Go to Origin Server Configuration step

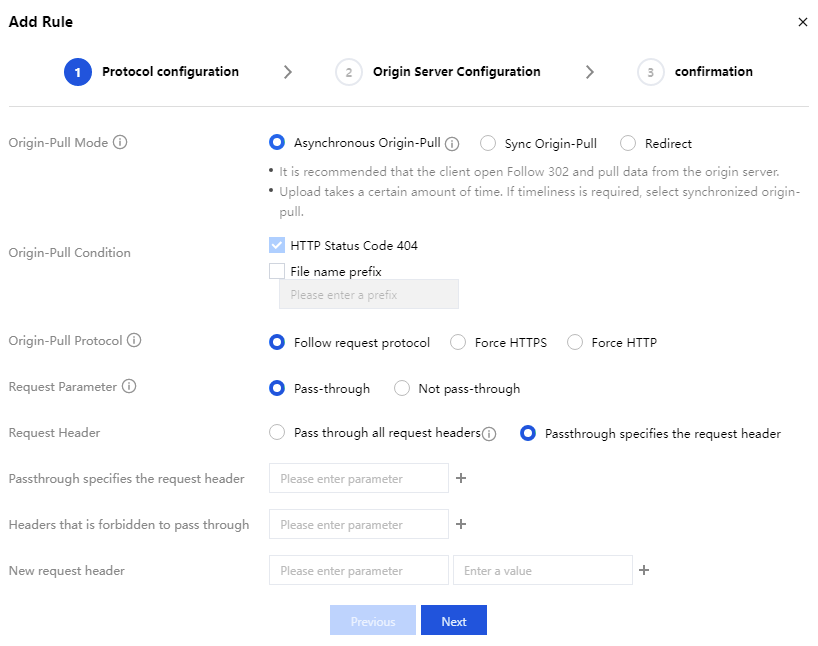(x=456, y=72)
